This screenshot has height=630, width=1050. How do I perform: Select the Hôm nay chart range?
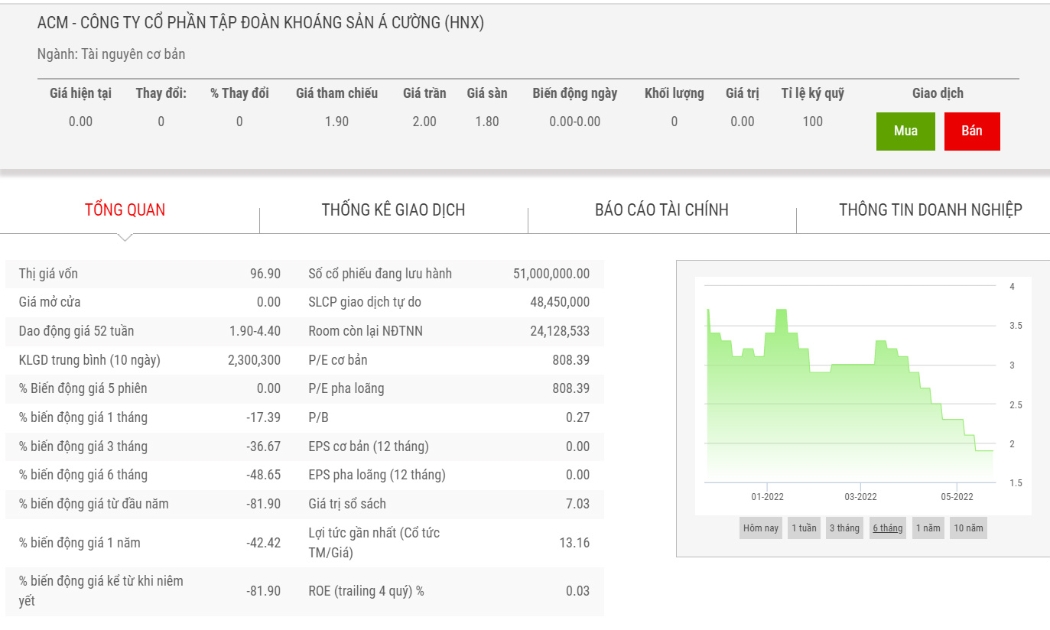[761, 528]
